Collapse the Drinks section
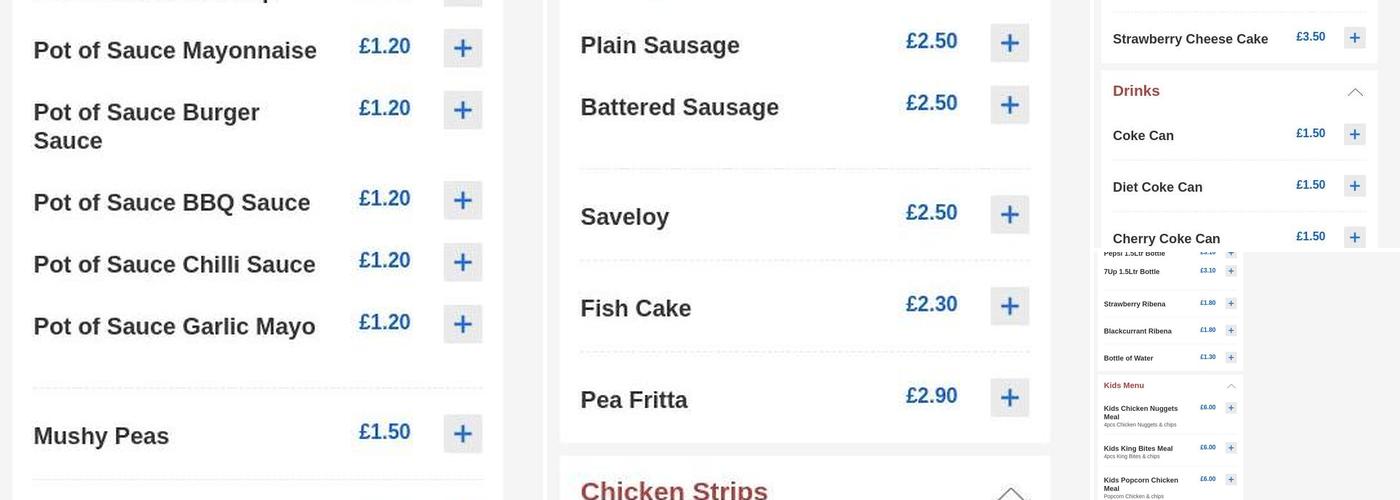The width and height of the screenshot is (1400, 500). tap(1354, 92)
